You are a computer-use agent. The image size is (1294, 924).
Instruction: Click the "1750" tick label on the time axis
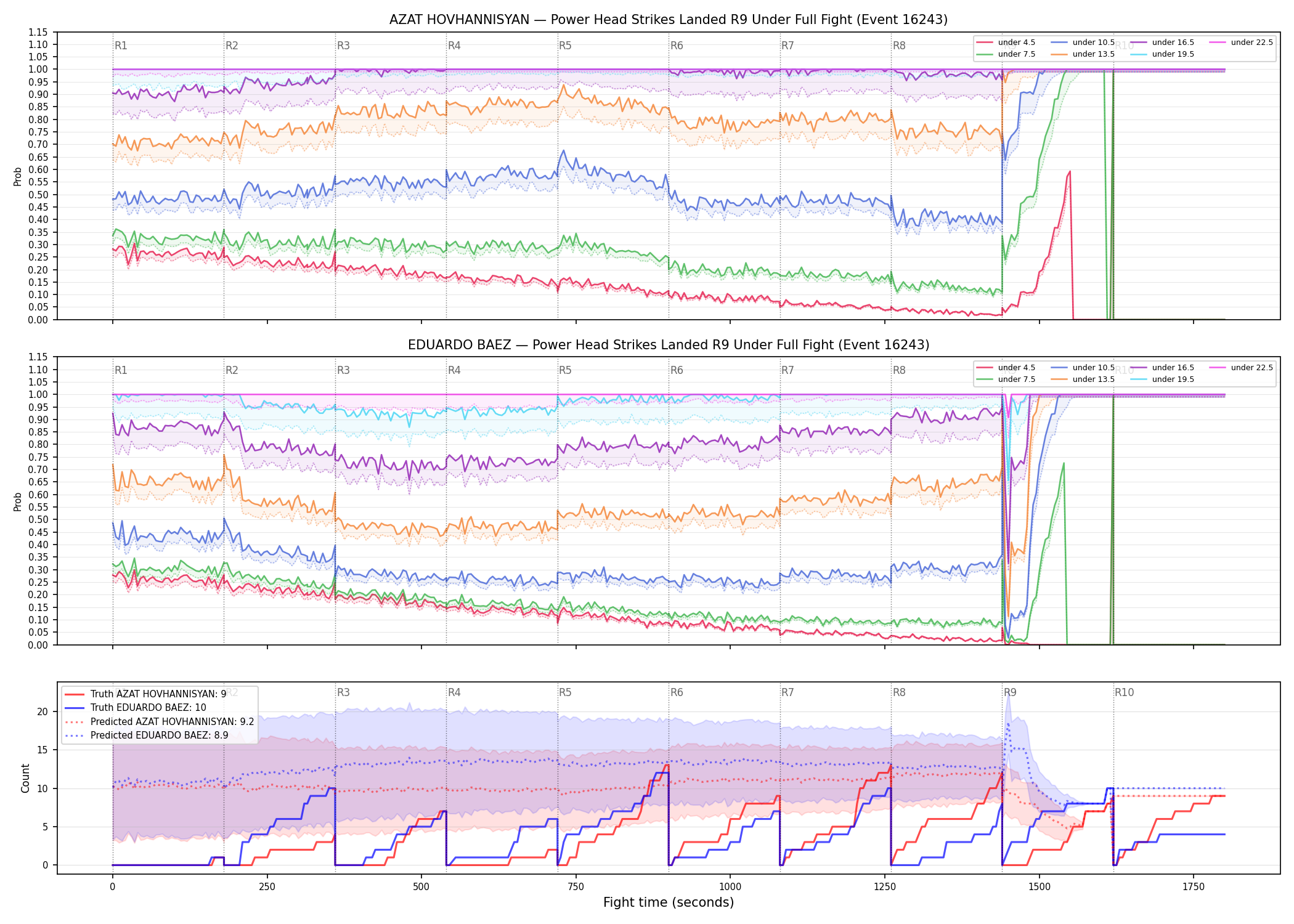point(1194,887)
